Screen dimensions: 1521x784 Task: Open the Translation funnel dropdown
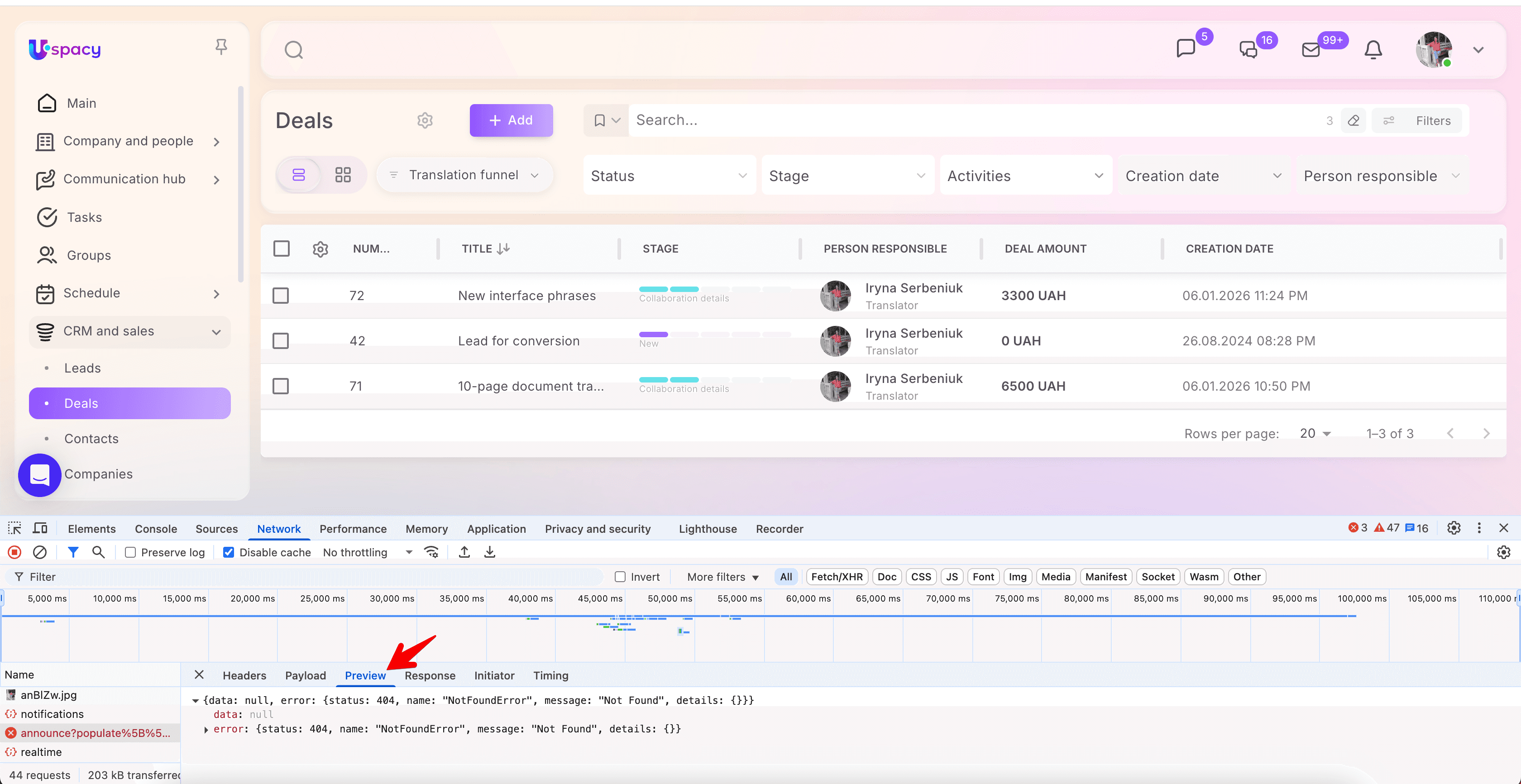[465, 175]
